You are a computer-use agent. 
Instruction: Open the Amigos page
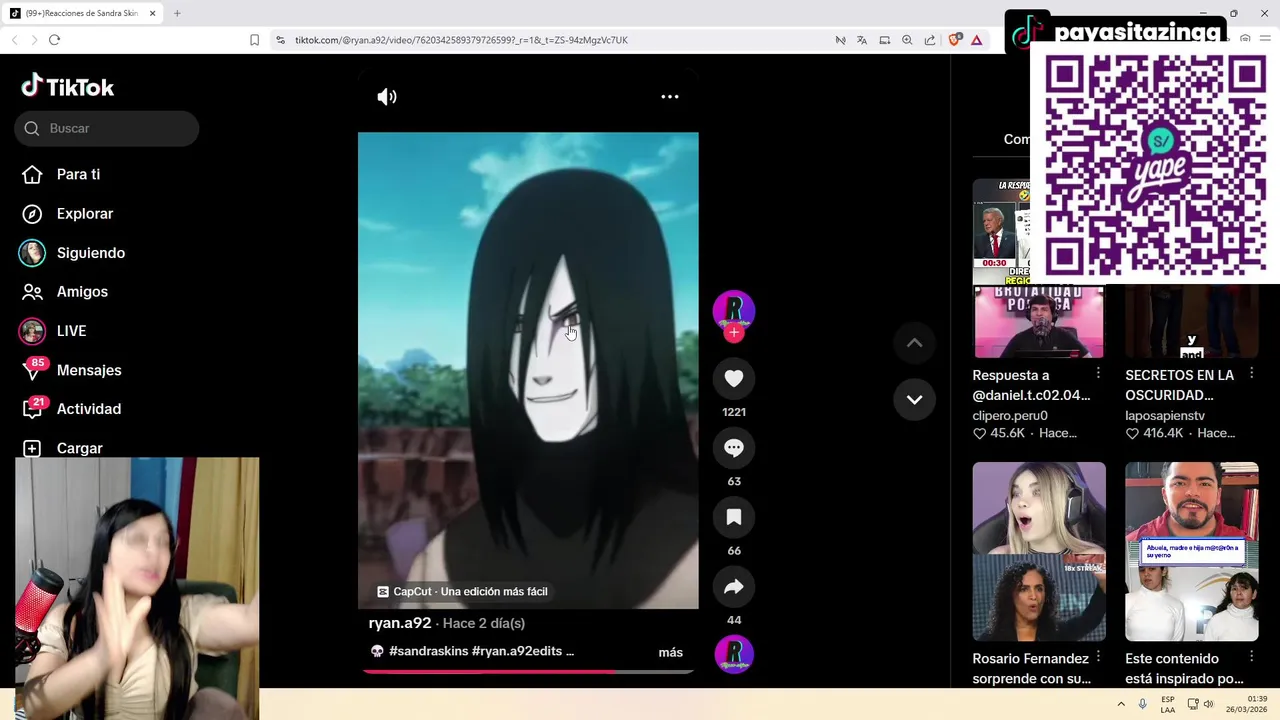point(82,292)
